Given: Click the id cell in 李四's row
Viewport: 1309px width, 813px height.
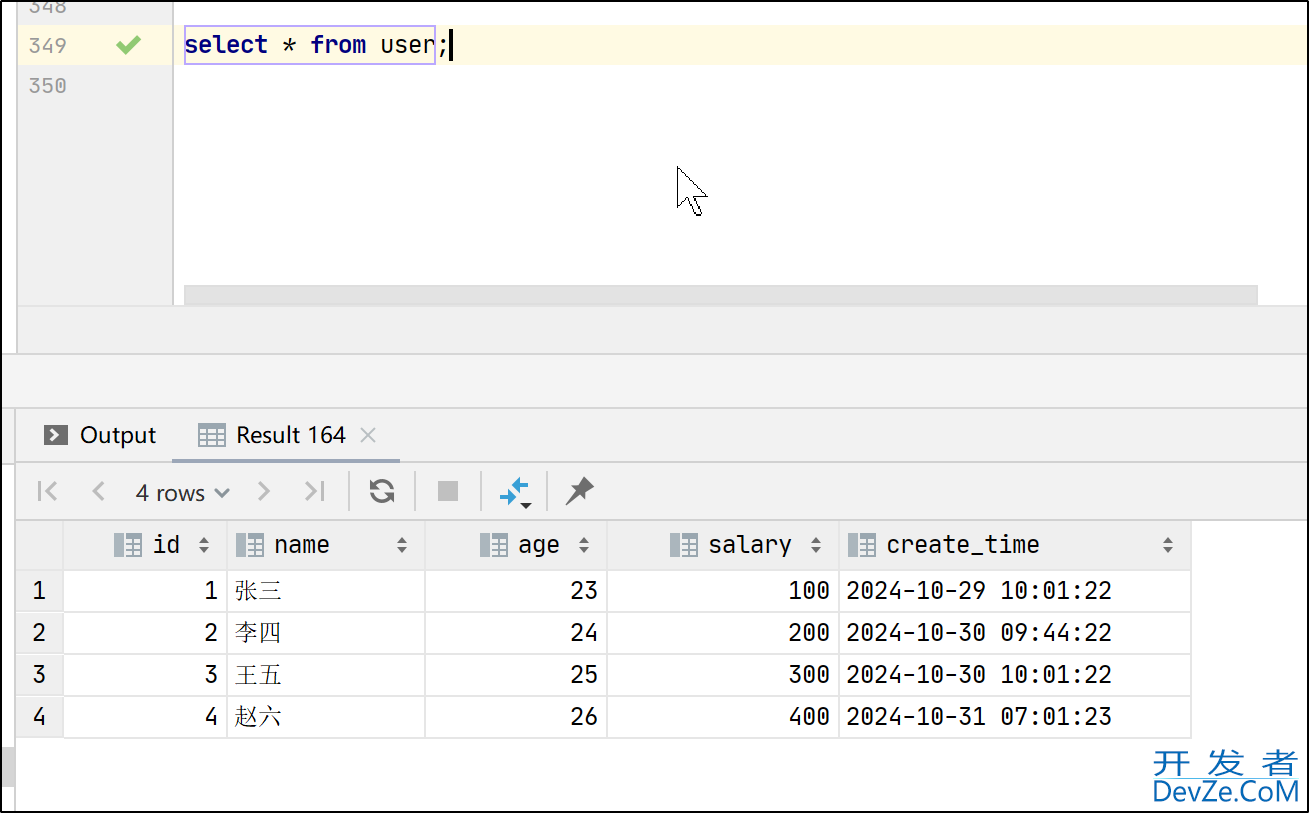Looking at the screenshot, I should pyautogui.click(x=145, y=633).
